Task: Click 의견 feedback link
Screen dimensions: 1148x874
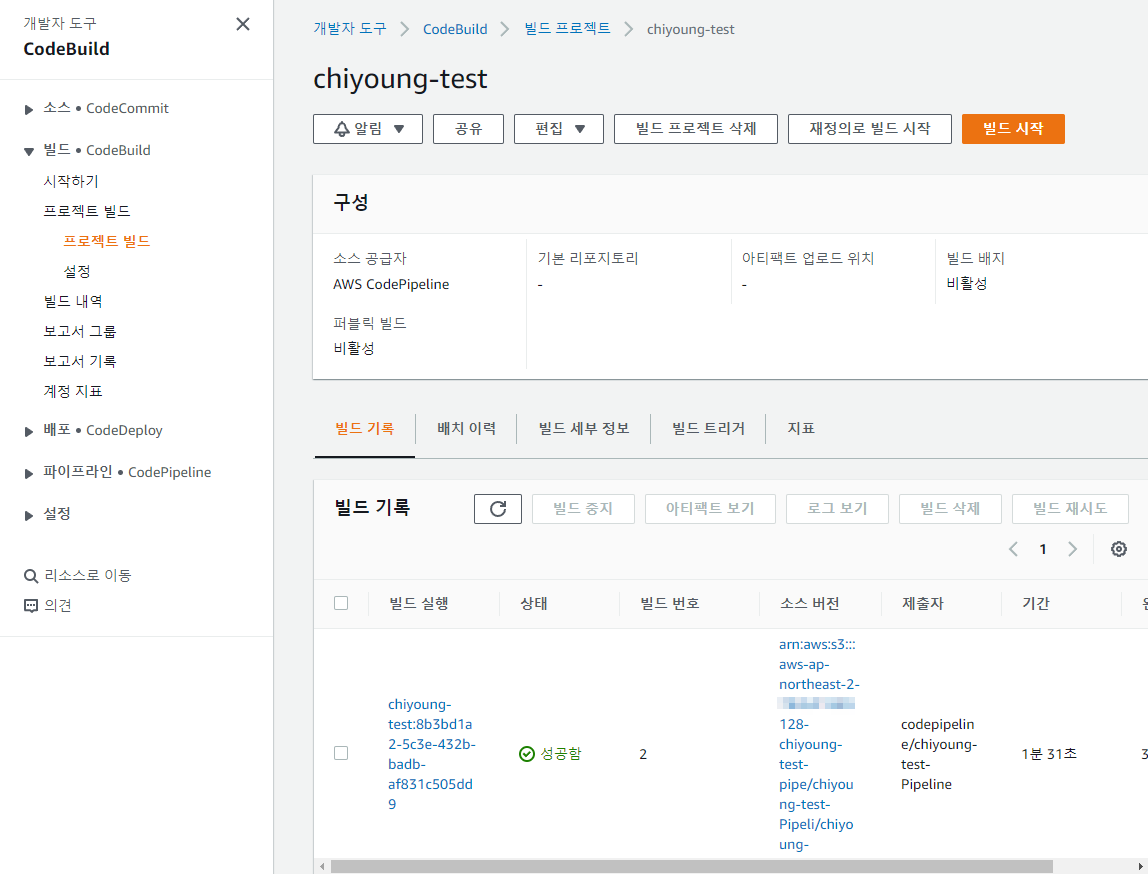Action: [58, 605]
